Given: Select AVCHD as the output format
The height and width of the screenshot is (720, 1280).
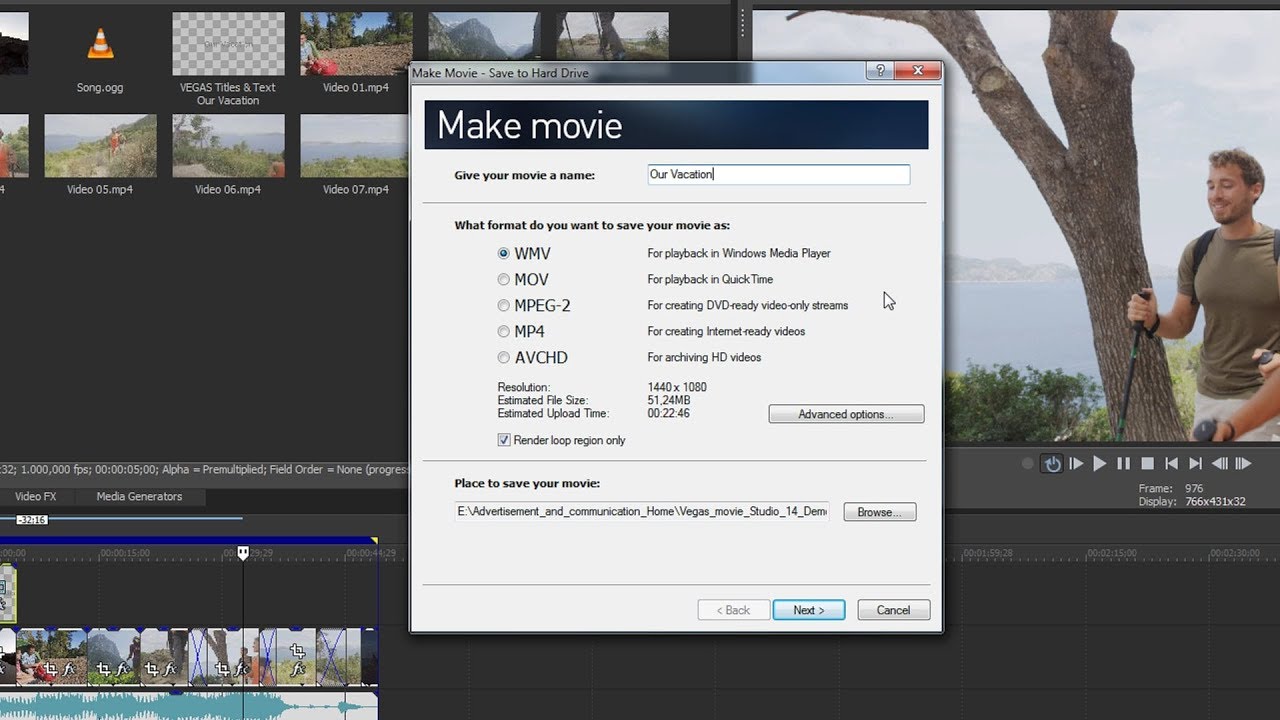Looking at the screenshot, I should (504, 358).
